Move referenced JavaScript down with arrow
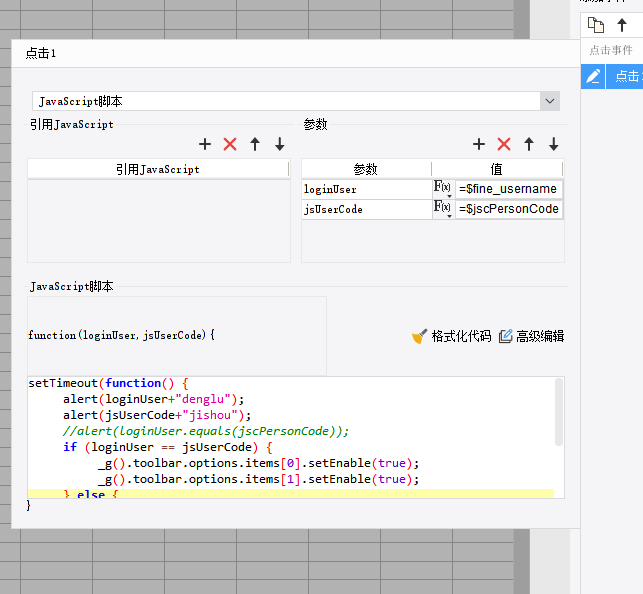This screenshot has height=594, width=643. pos(280,144)
